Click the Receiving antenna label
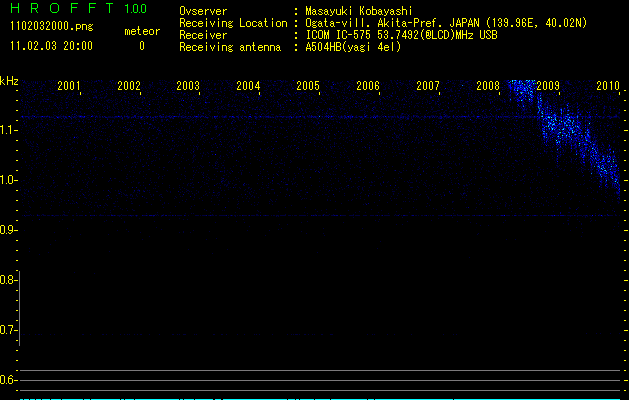 (x=230, y=47)
